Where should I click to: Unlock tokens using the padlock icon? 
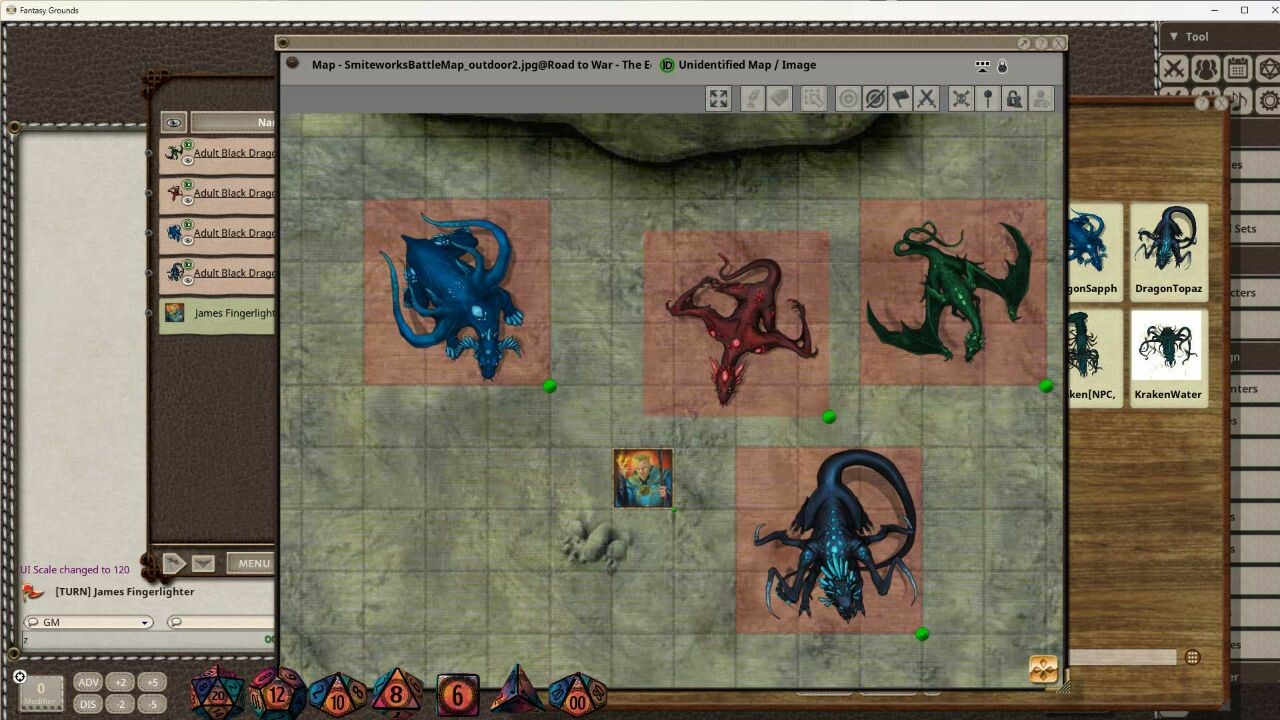(x=1015, y=98)
